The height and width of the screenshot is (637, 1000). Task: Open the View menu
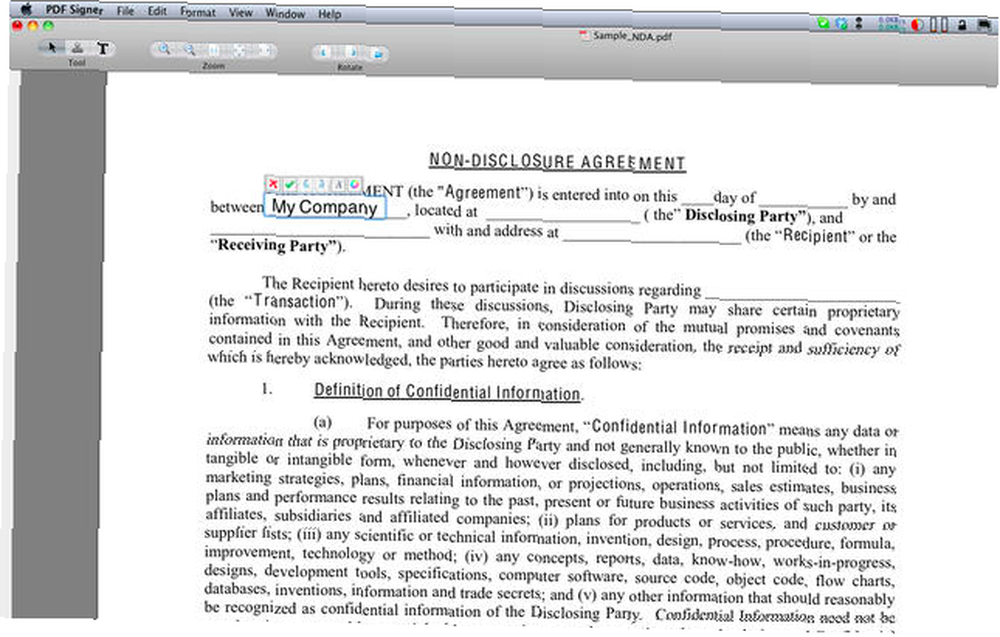click(x=240, y=13)
